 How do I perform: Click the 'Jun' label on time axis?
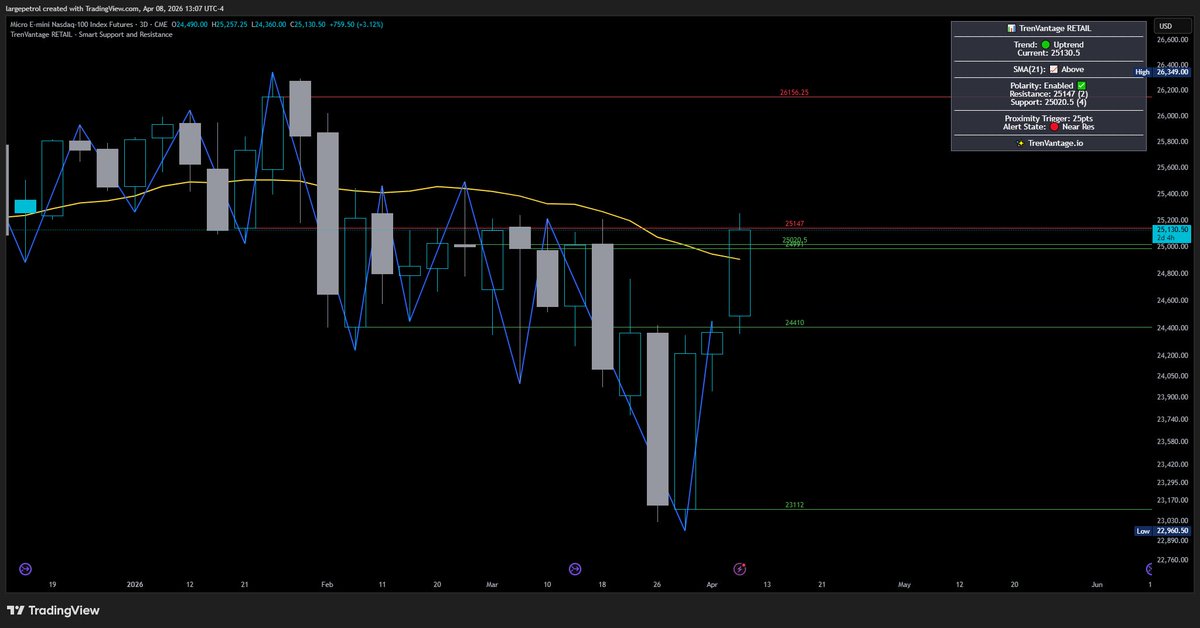tap(1097, 583)
